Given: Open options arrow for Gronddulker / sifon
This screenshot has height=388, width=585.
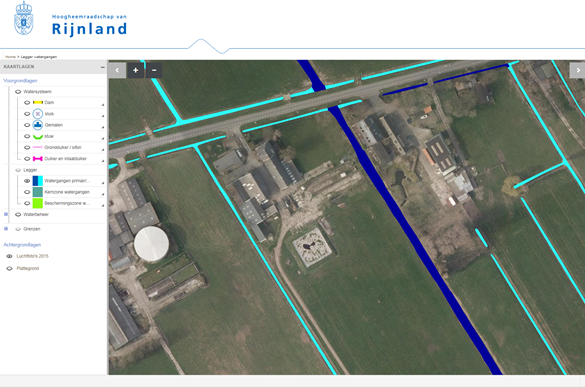Looking at the screenshot, I should click(x=103, y=150).
